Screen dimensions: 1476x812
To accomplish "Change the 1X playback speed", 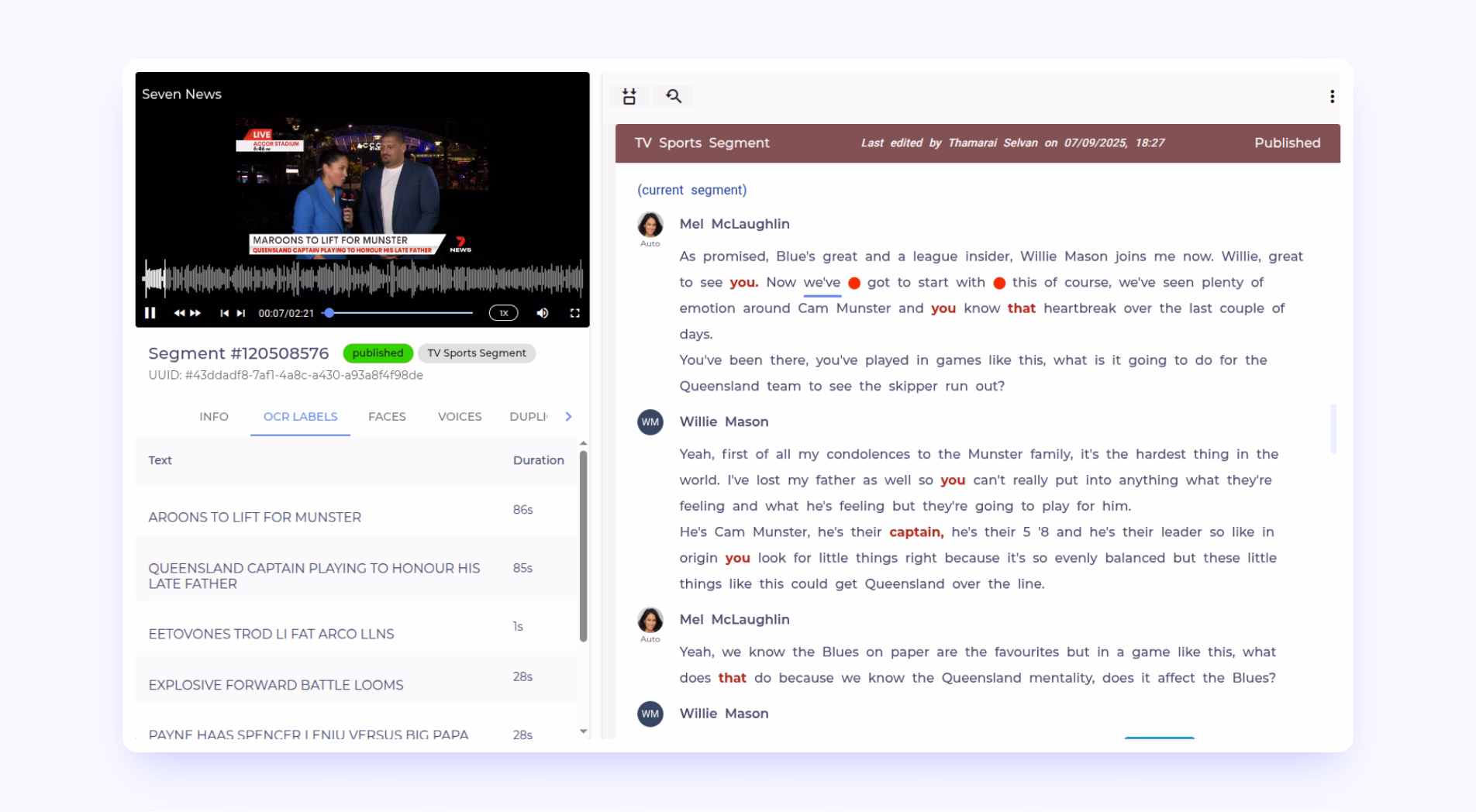I will [x=504, y=313].
